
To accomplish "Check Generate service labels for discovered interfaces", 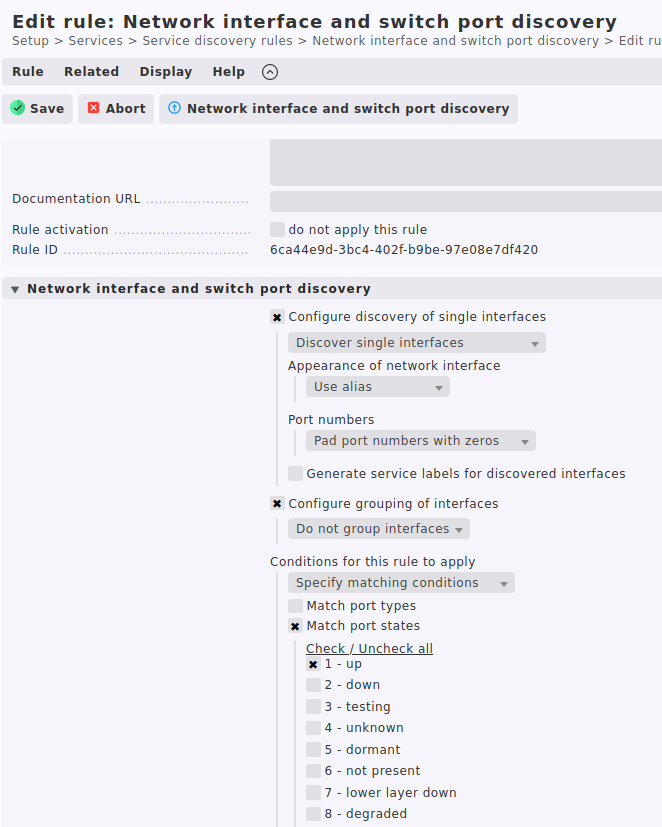I will pyautogui.click(x=295, y=473).
